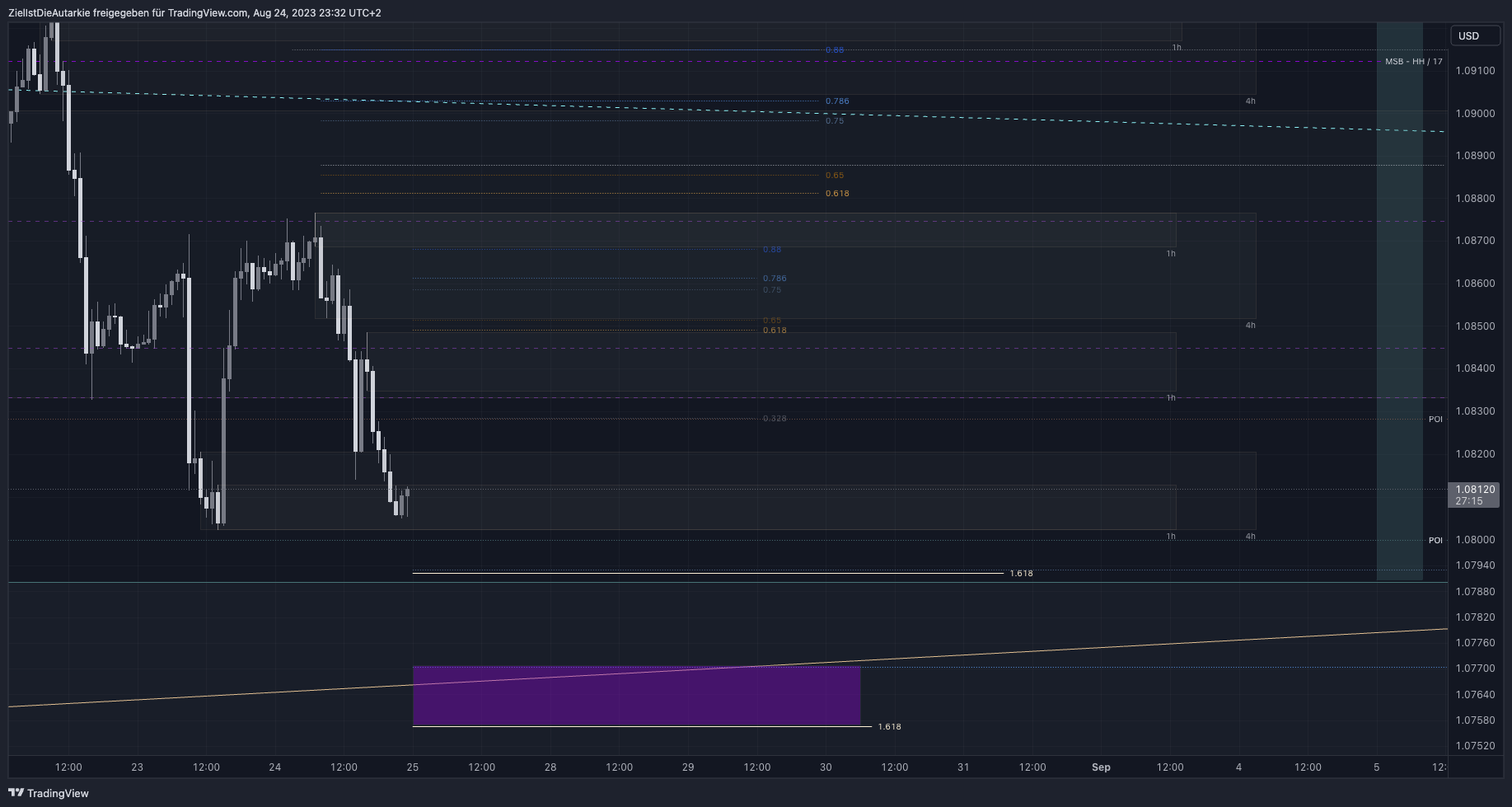
Task: Click the 25 date label on time axis
Action: (413, 767)
